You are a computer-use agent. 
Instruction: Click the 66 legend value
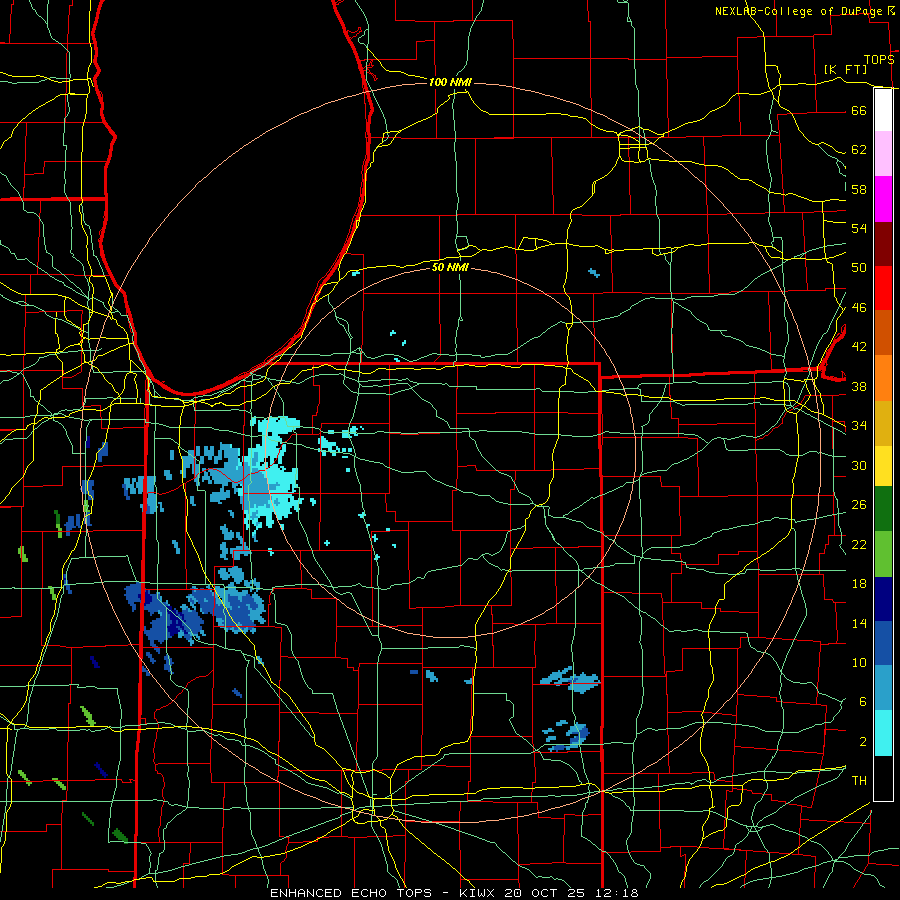[859, 110]
